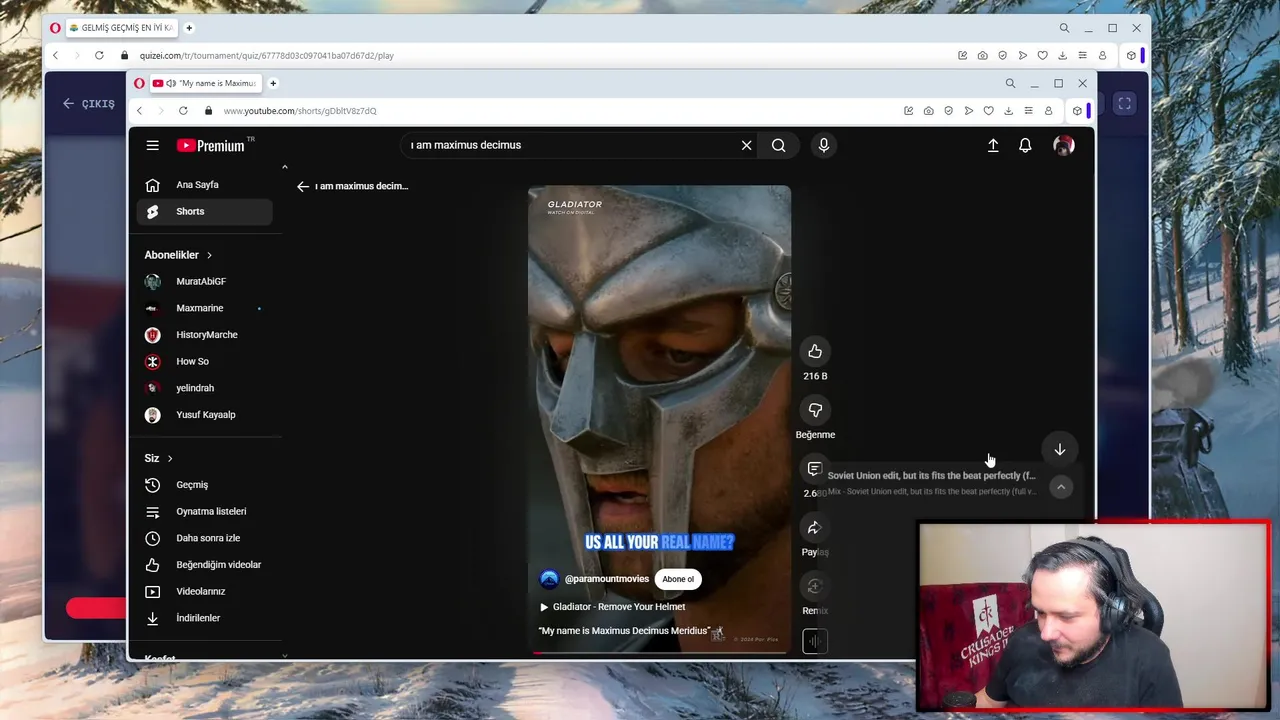Image resolution: width=1280 pixels, height=720 pixels.
Task: Expand the Abonelikler section
Action: [178, 255]
